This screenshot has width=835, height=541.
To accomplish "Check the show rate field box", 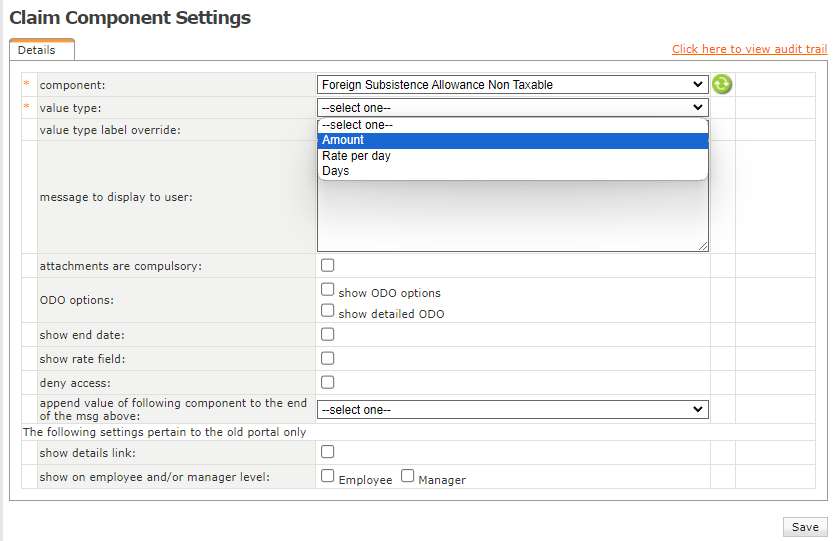I will point(328,358).
